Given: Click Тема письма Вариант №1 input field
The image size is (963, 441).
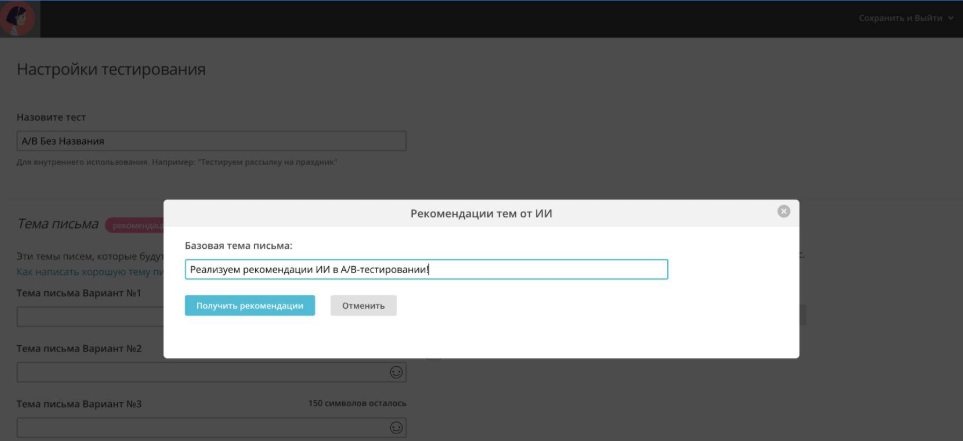Looking at the screenshot, I should (x=90, y=317).
